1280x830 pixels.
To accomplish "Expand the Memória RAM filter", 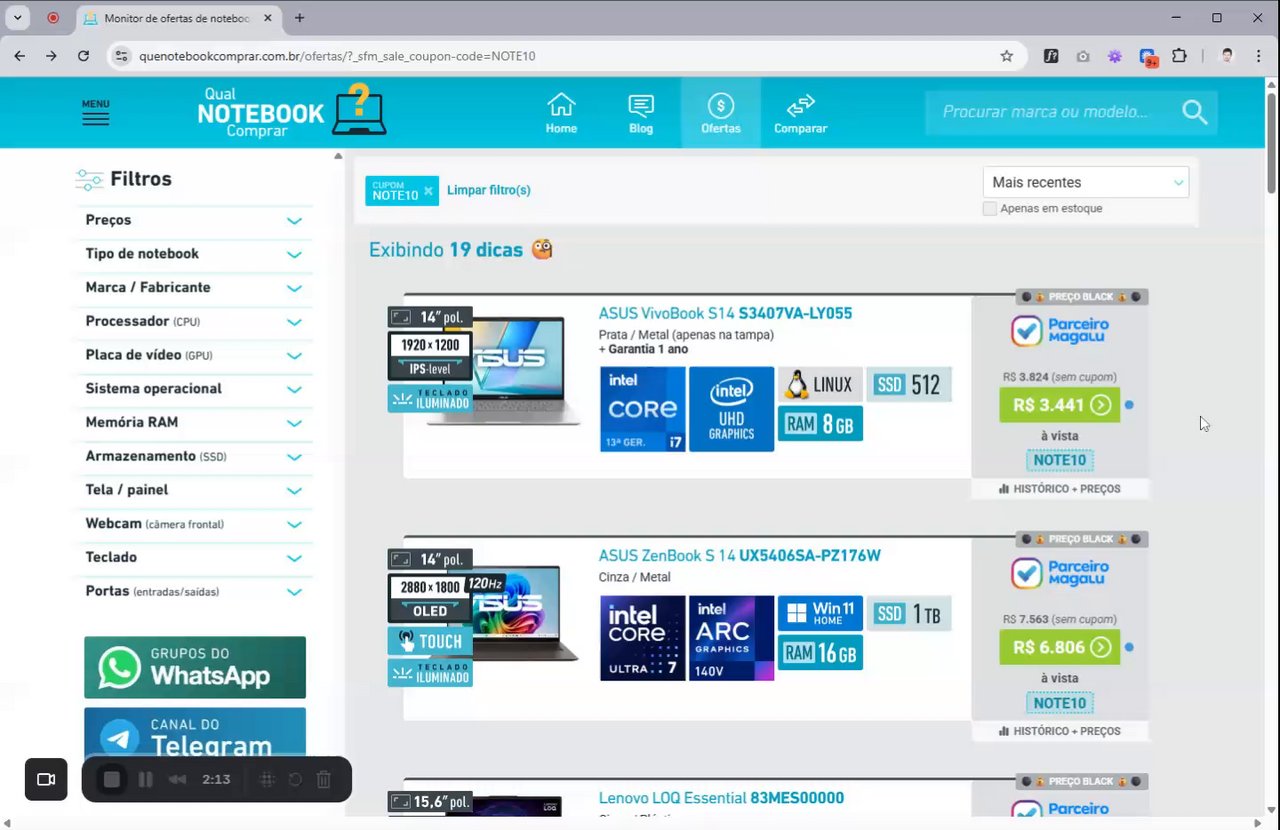I will click(x=194, y=423).
